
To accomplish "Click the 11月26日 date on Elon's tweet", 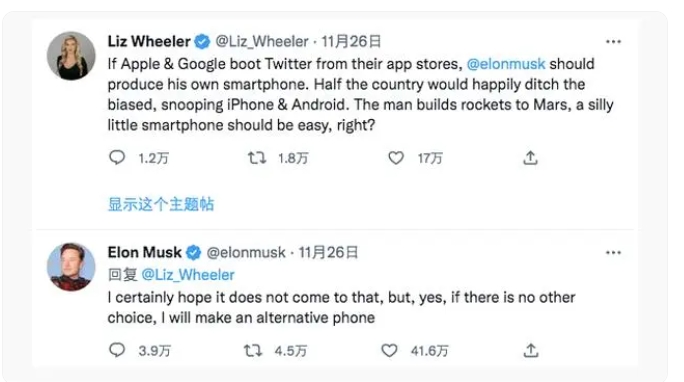I will coord(328,252).
